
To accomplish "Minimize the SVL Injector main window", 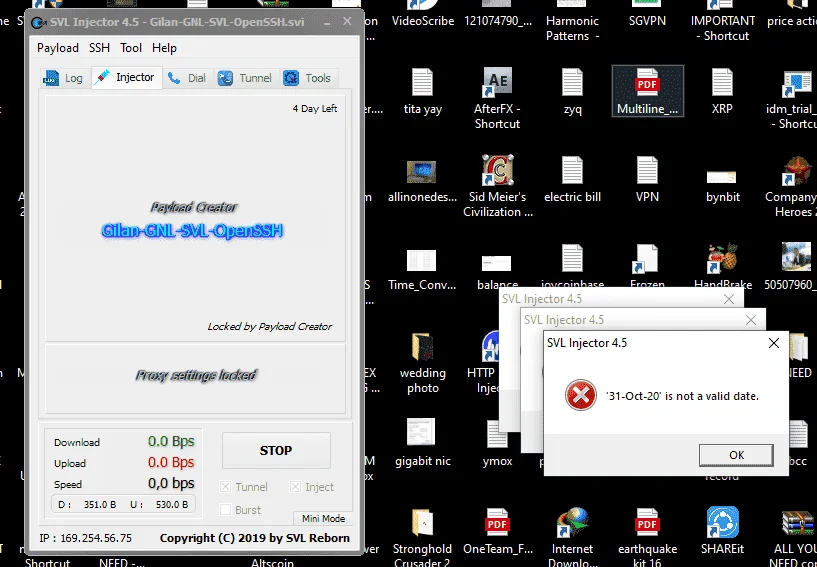I will [x=327, y=22].
